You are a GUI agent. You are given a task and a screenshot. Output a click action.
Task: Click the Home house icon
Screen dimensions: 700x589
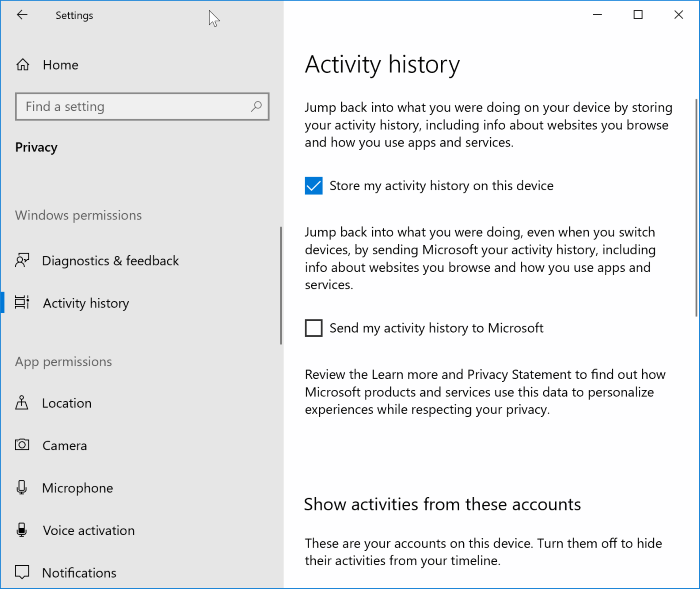click(23, 65)
